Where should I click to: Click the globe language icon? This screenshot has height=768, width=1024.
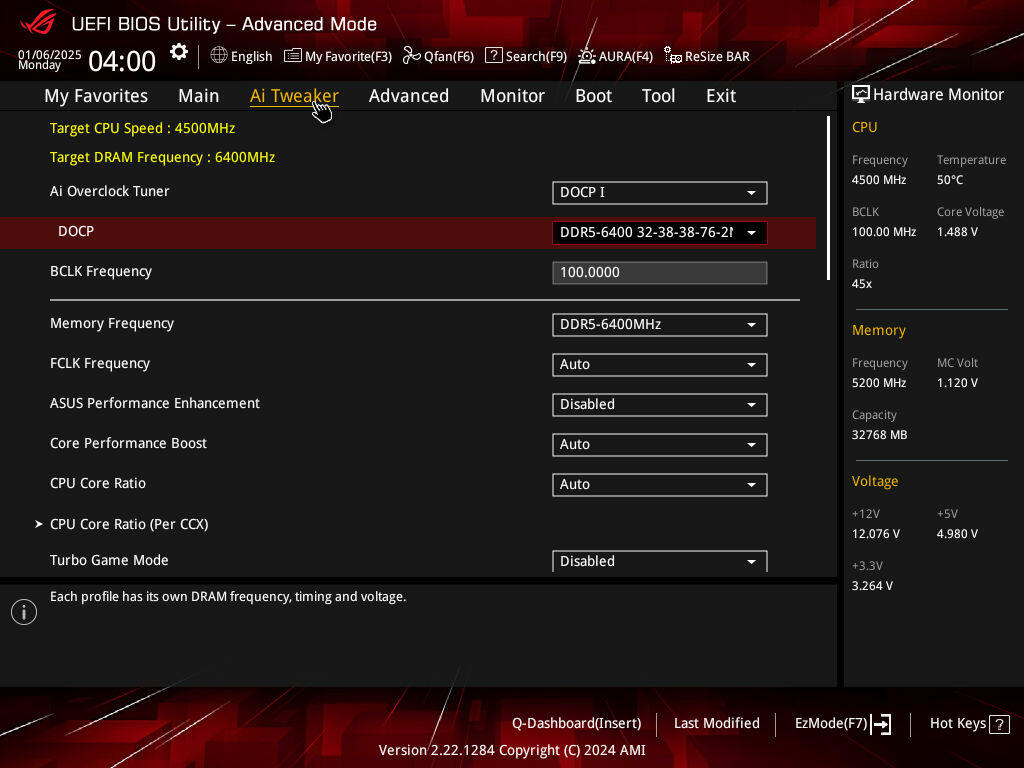(219, 56)
